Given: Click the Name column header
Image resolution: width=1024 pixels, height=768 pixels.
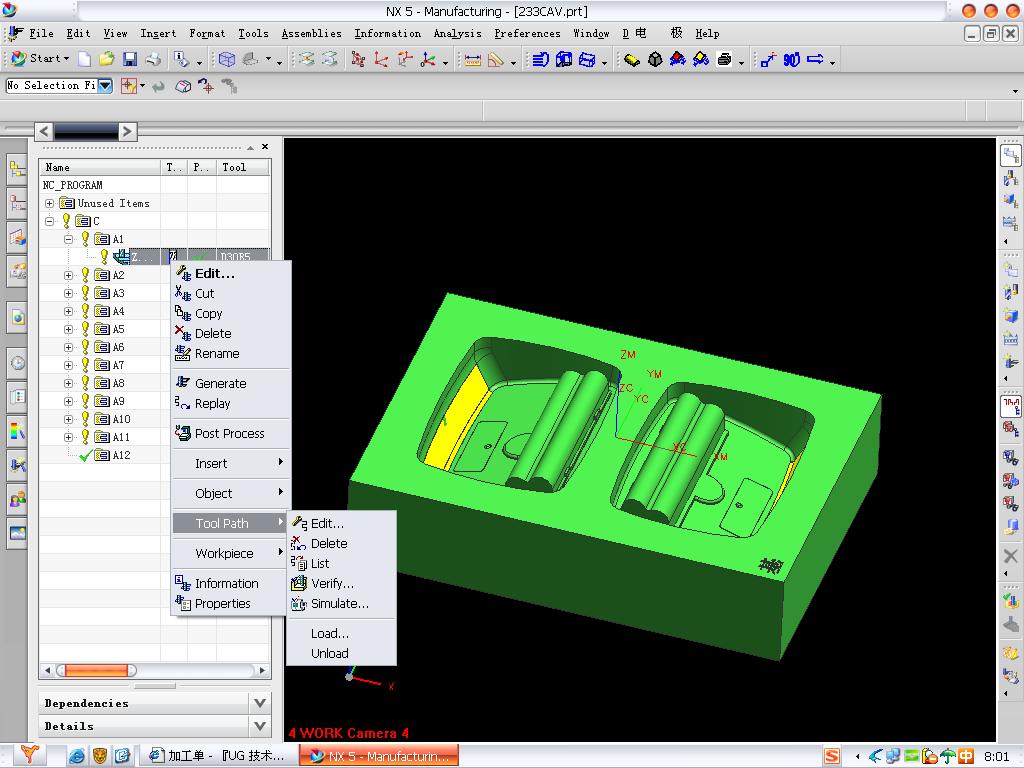Looking at the screenshot, I should 100,168.
